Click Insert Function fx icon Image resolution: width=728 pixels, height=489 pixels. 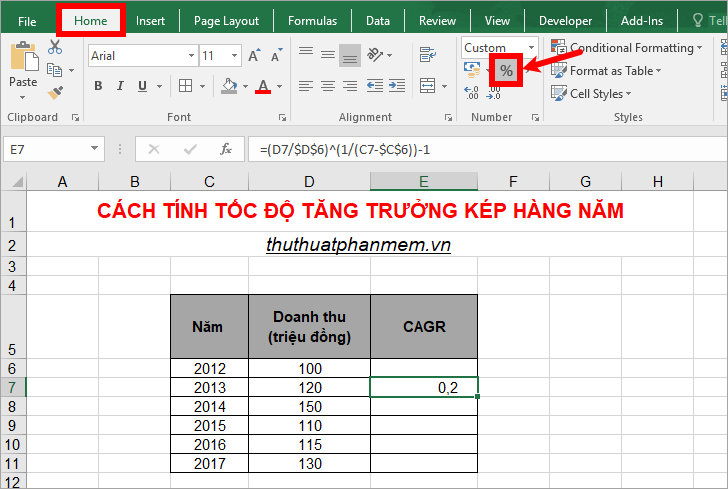(x=226, y=150)
